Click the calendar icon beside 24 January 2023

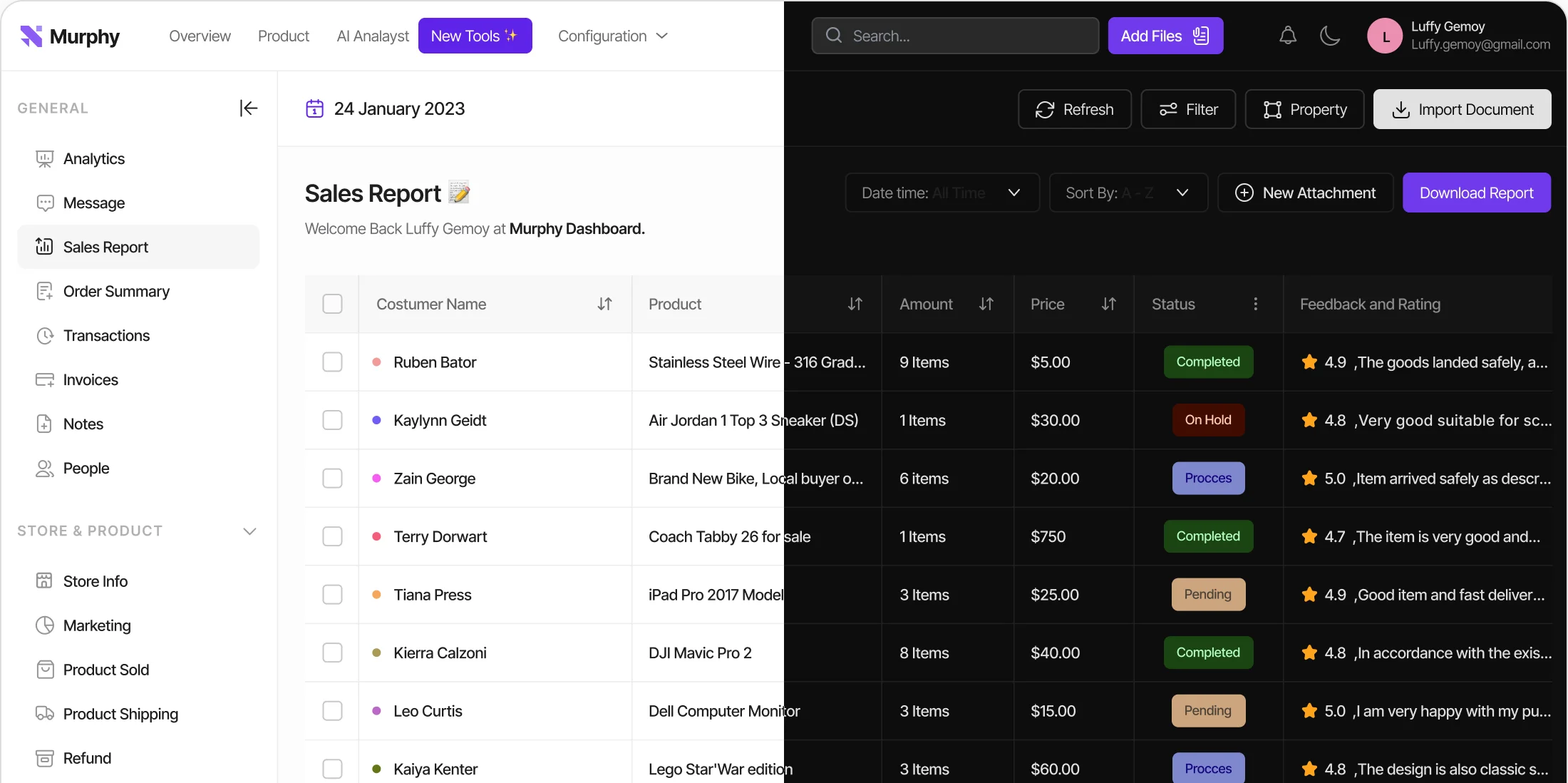[314, 108]
